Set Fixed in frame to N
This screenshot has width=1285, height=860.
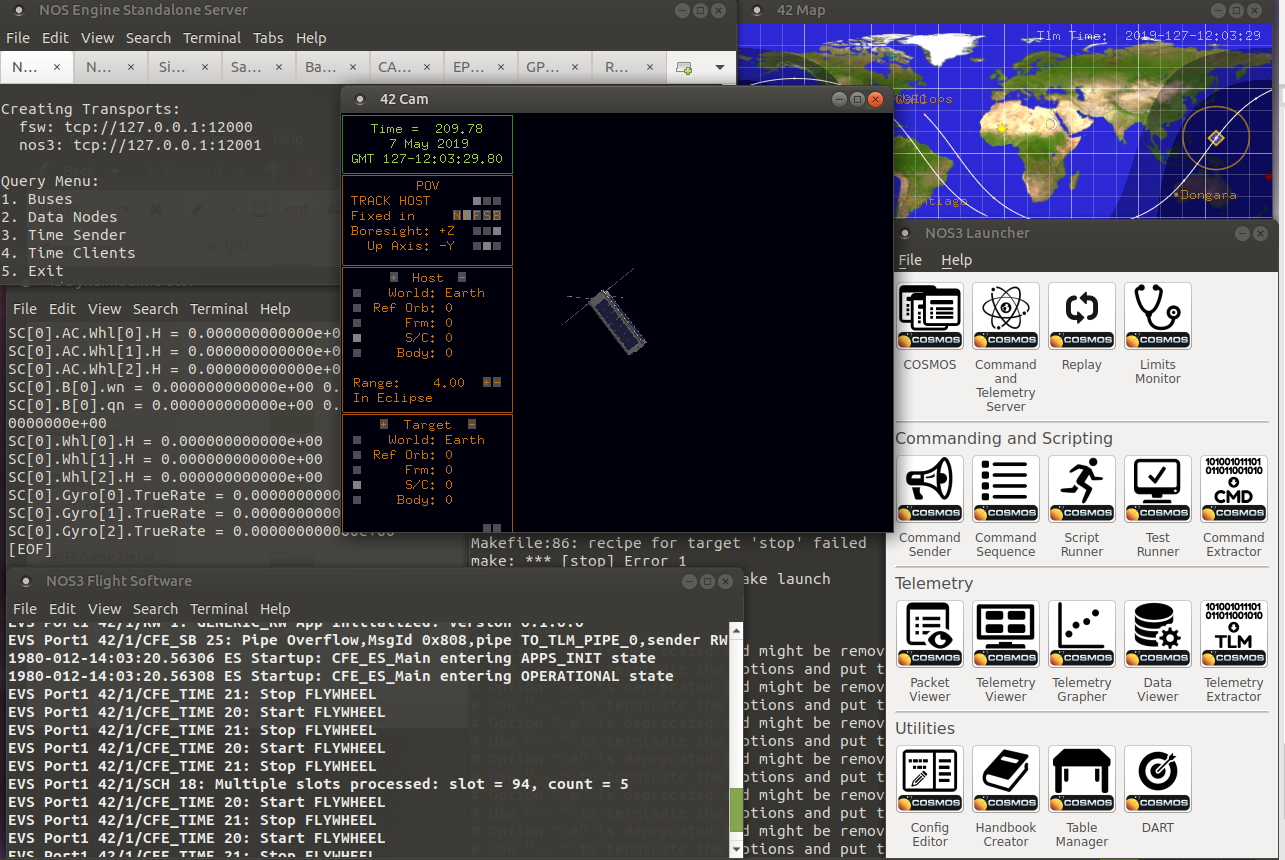pos(458,215)
